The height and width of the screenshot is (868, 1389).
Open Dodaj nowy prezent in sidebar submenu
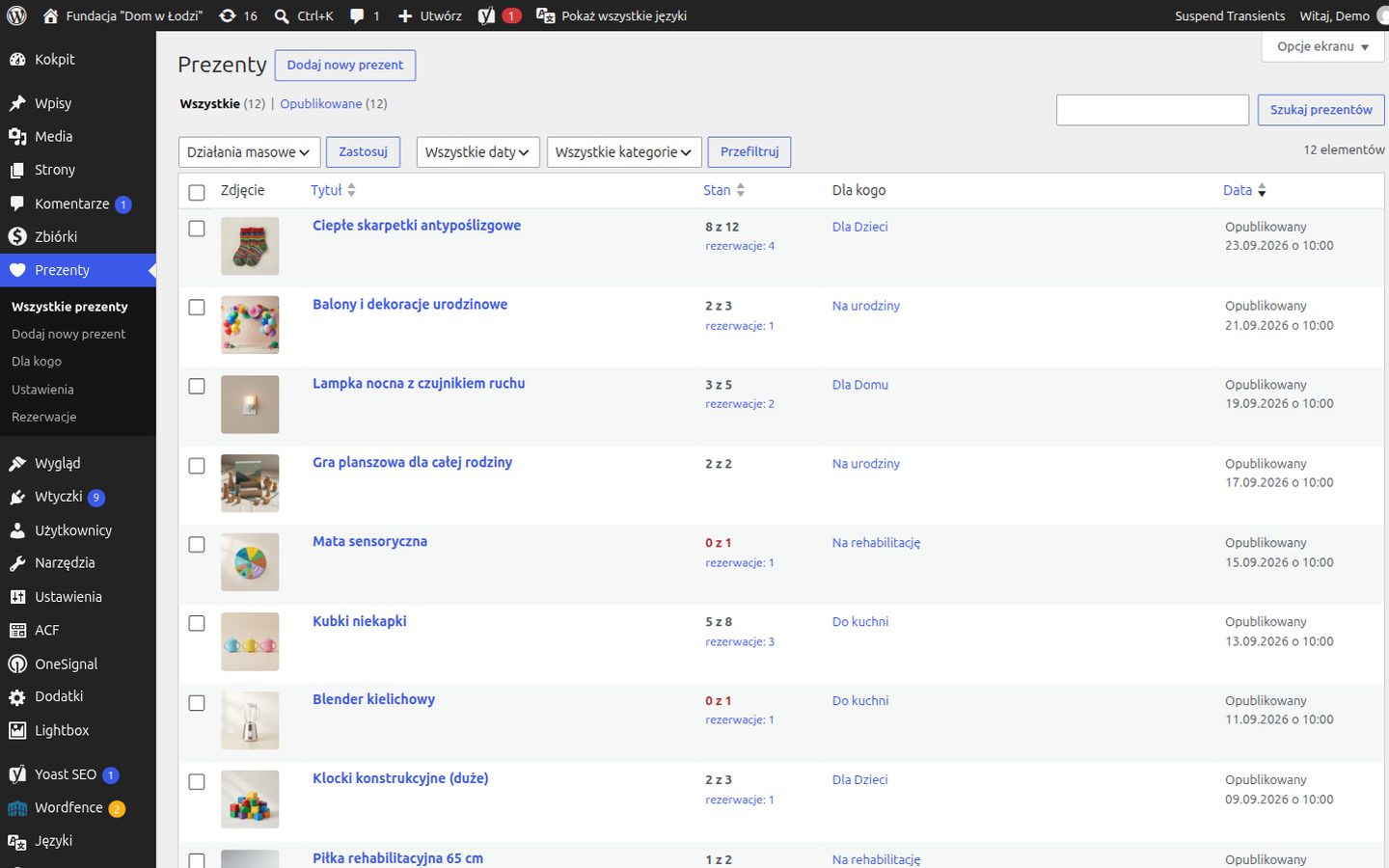(68, 335)
